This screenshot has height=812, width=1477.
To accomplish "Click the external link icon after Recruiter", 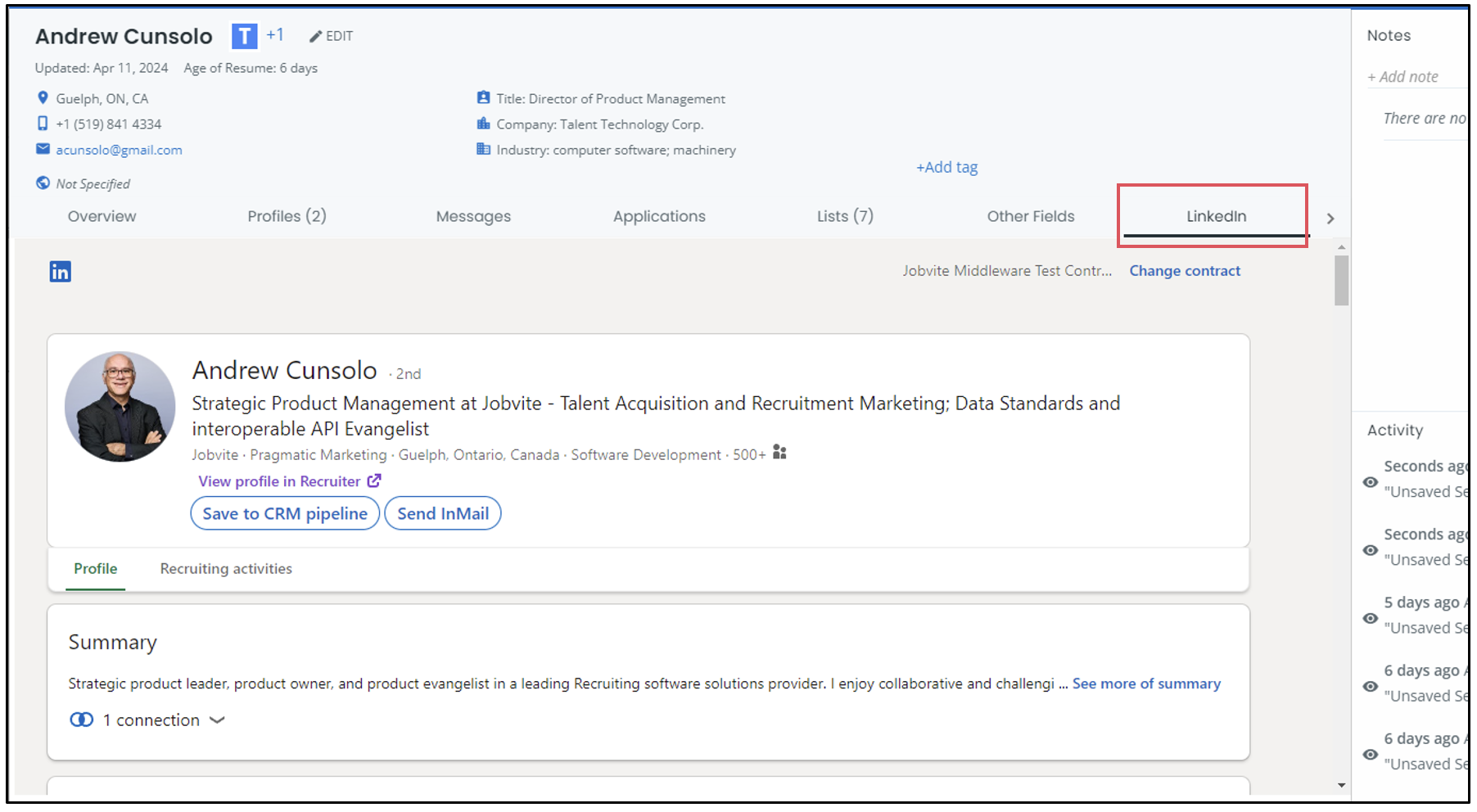I will click(373, 480).
